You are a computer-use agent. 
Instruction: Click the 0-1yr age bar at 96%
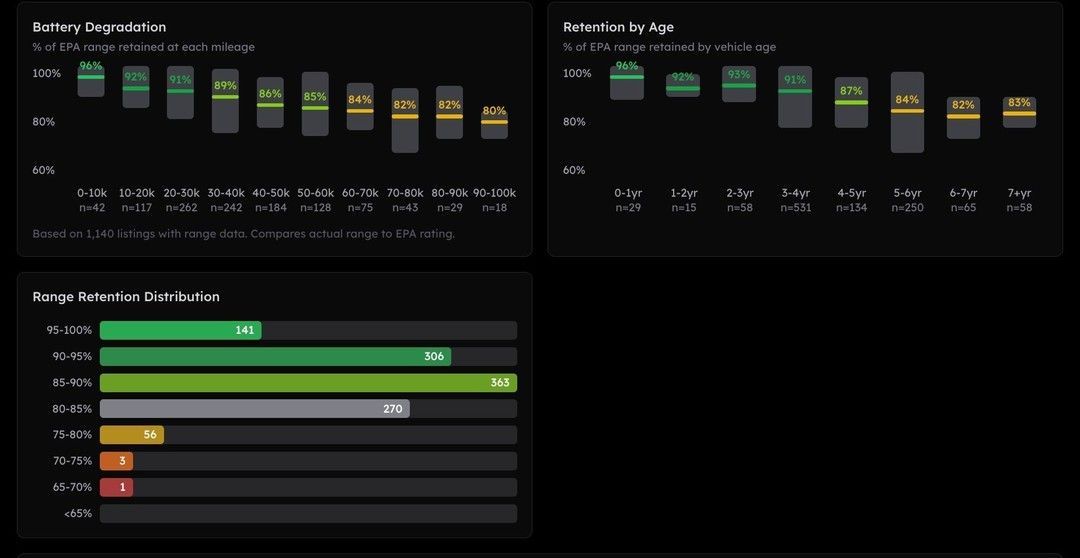pyautogui.click(x=627, y=82)
